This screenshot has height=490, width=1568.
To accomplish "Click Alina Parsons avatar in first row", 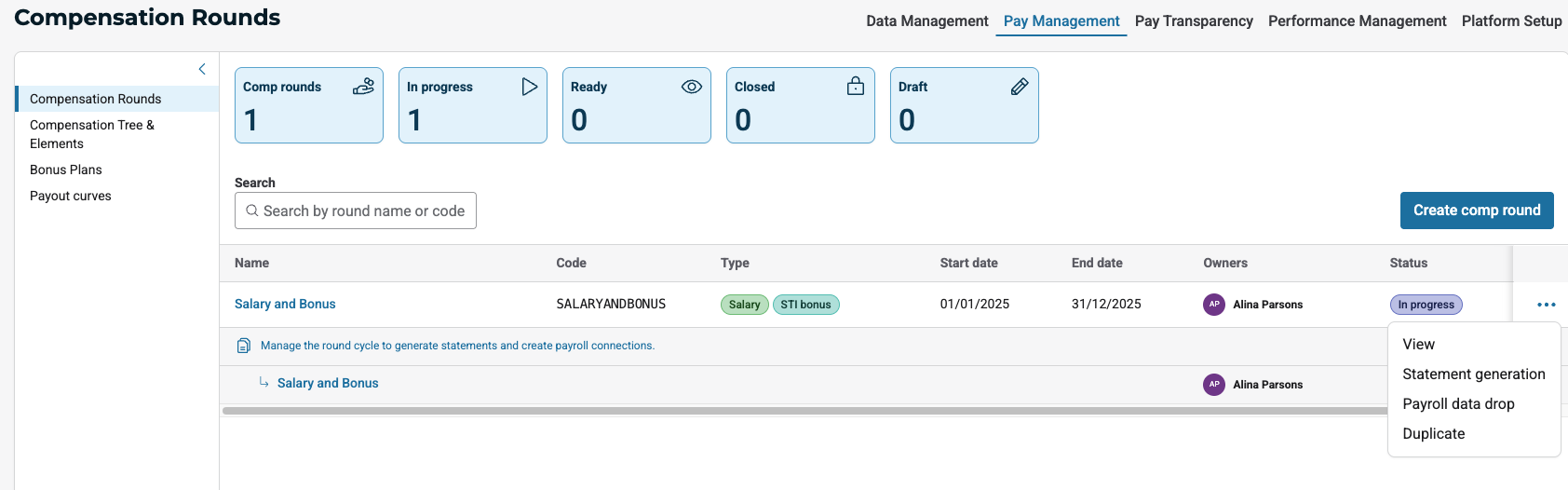I will click(1213, 305).
